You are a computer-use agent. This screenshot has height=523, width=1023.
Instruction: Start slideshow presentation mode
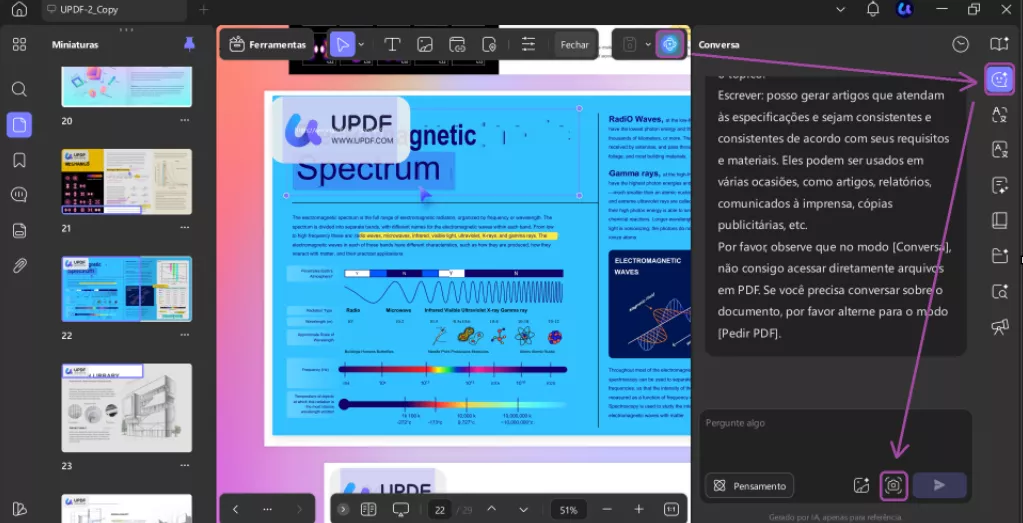coord(401,509)
